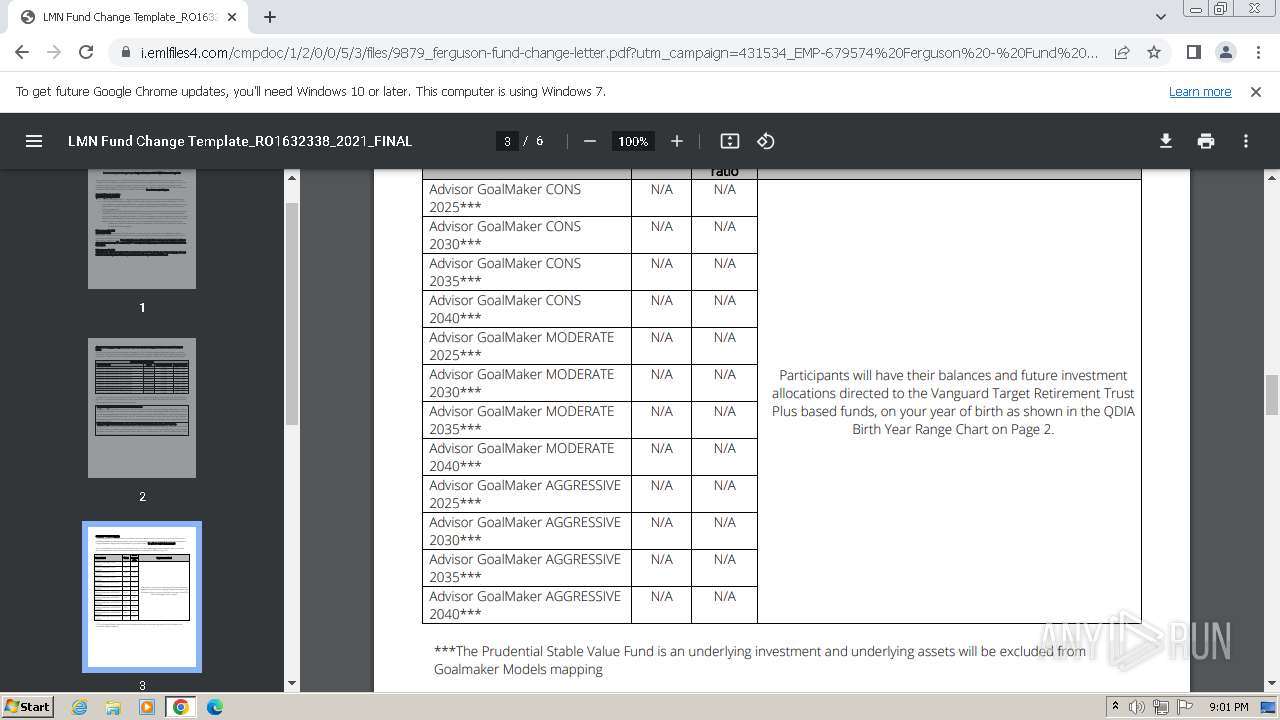This screenshot has width=1280, height=720.
Task: Click the Prudential Stable Value Fund footnote
Action: click(x=760, y=660)
